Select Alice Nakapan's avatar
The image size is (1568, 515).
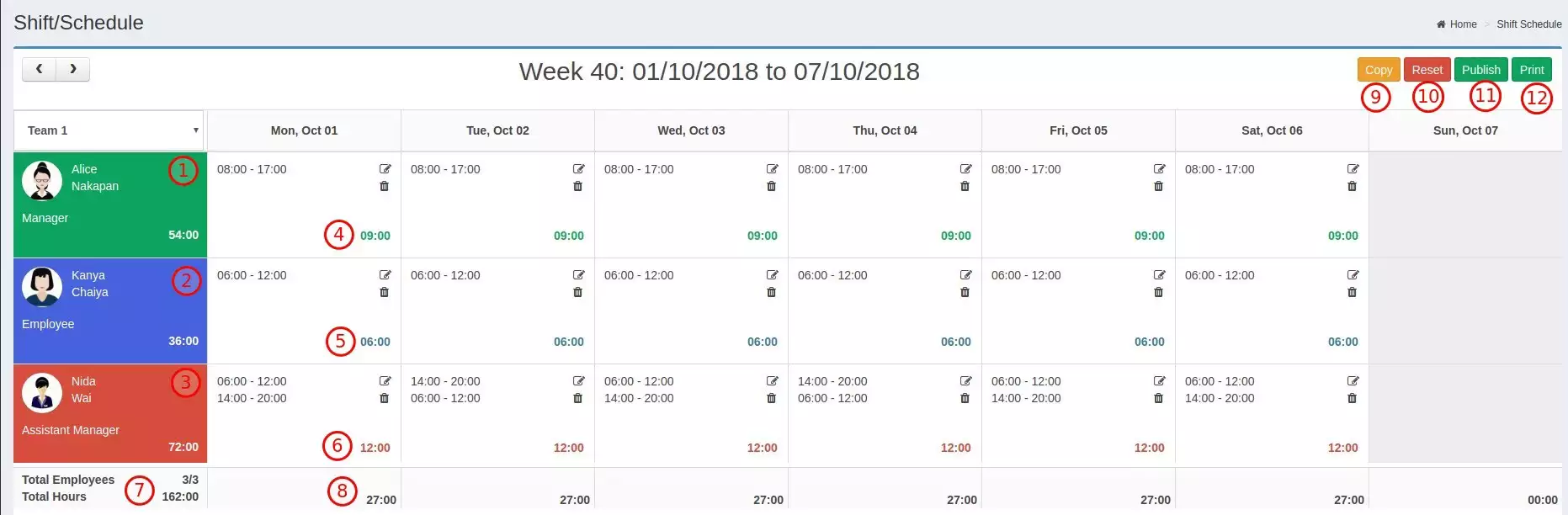tap(42, 180)
